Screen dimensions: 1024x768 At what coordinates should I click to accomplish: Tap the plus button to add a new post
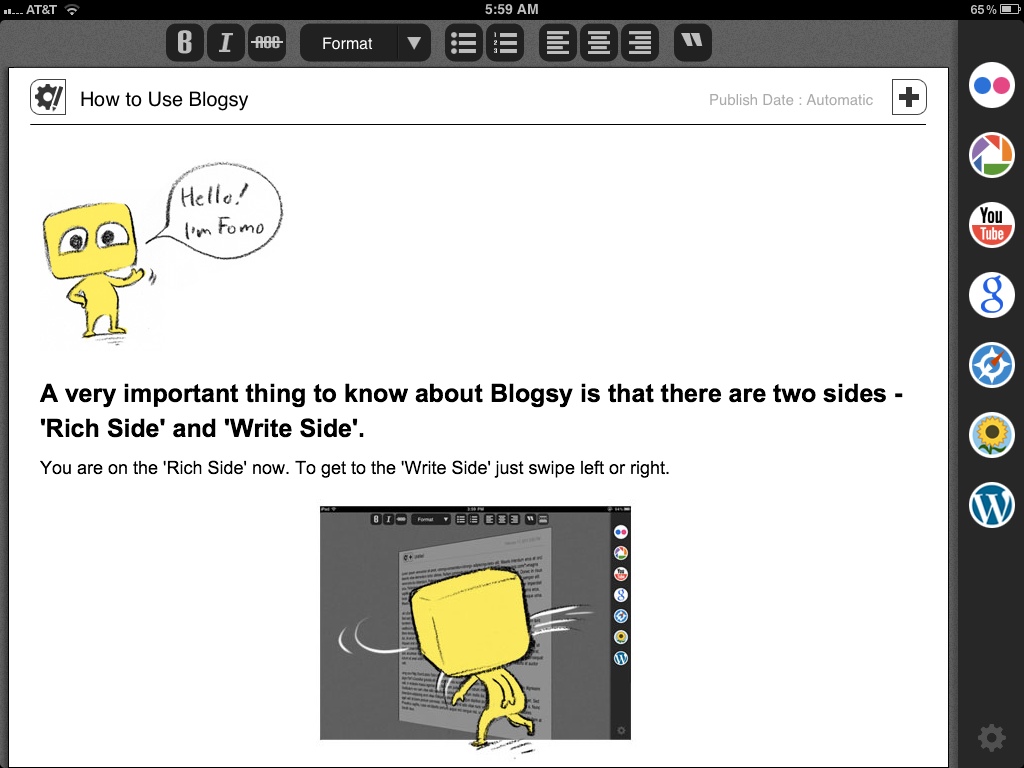909,97
